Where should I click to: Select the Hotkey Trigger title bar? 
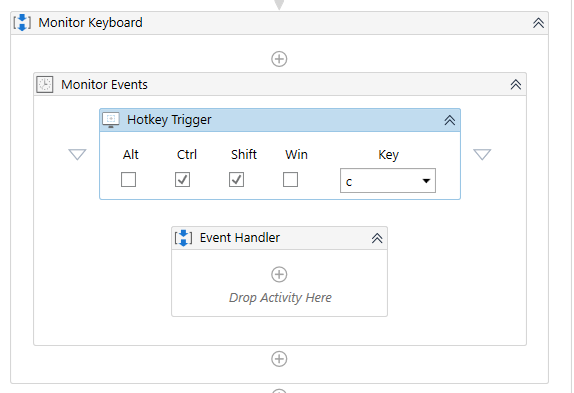point(280,120)
